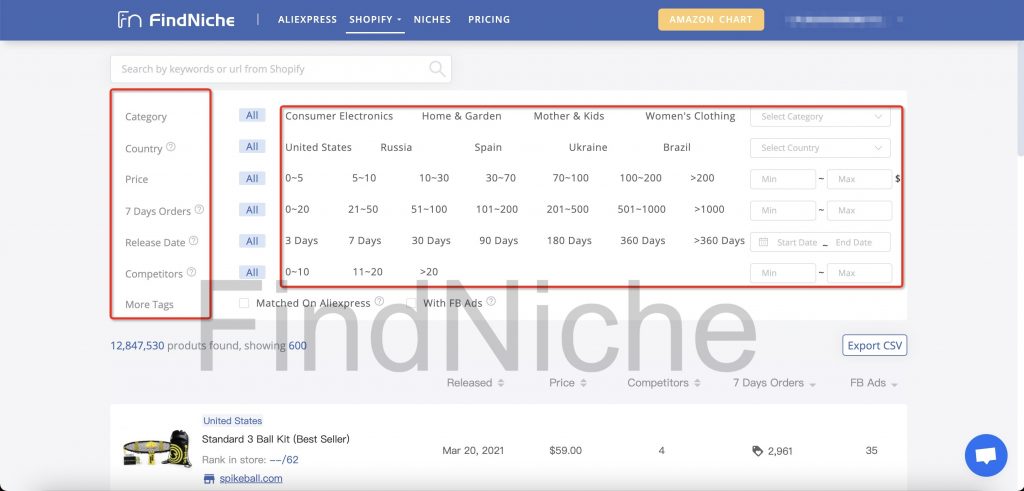This screenshot has height=491, width=1024.
Task: Sort by the Price column arrows
Action: (x=583, y=383)
